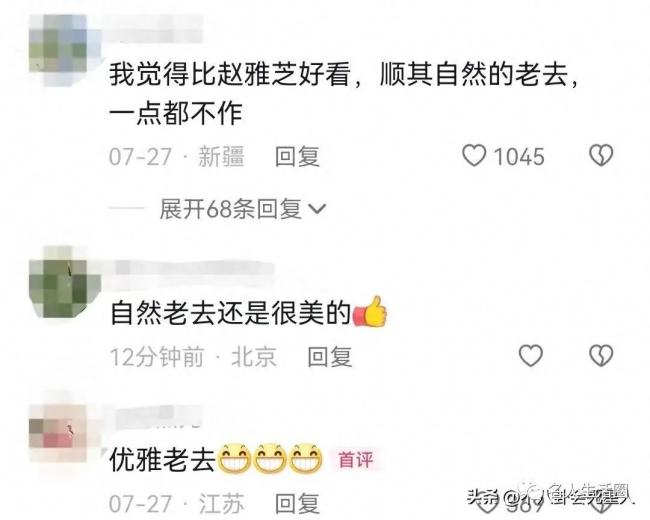Dislike the 新疆 comment with broken heart

601,156
